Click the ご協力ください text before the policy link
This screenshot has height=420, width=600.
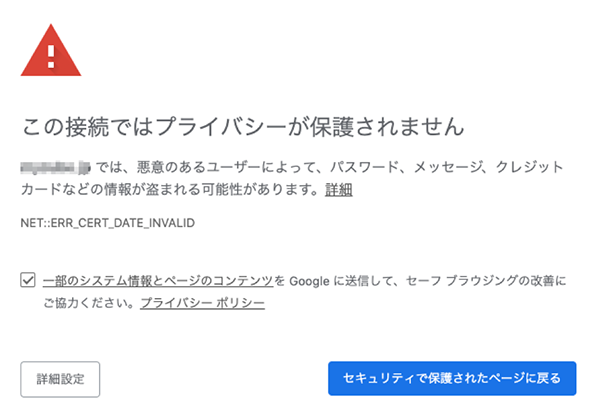pos(86,302)
